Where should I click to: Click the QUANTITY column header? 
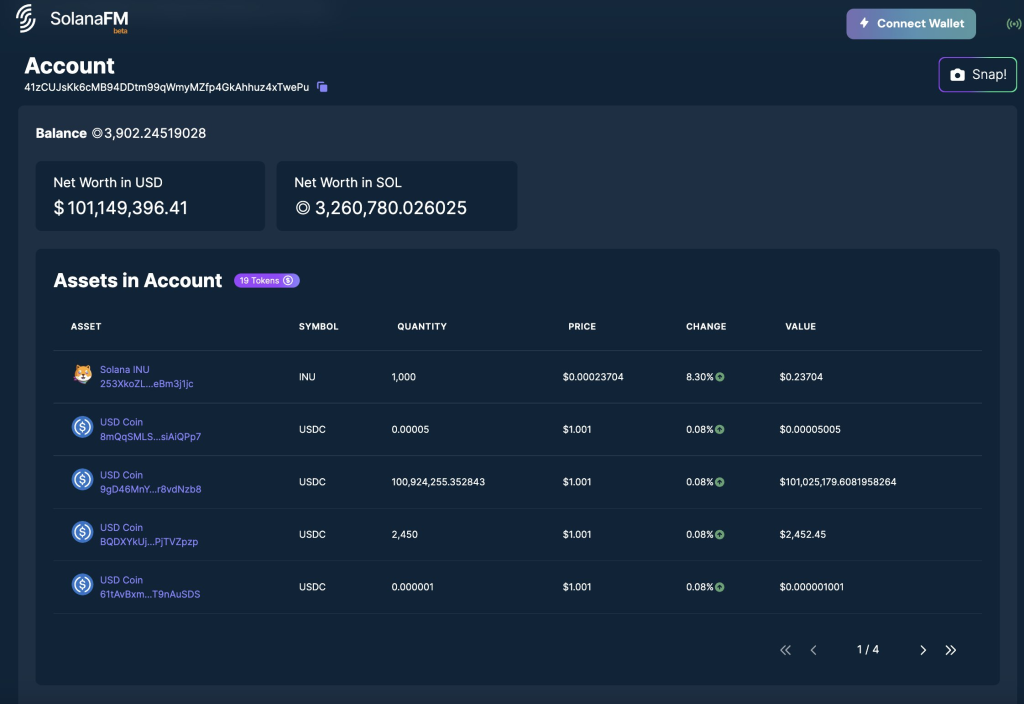click(x=422, y=327)
